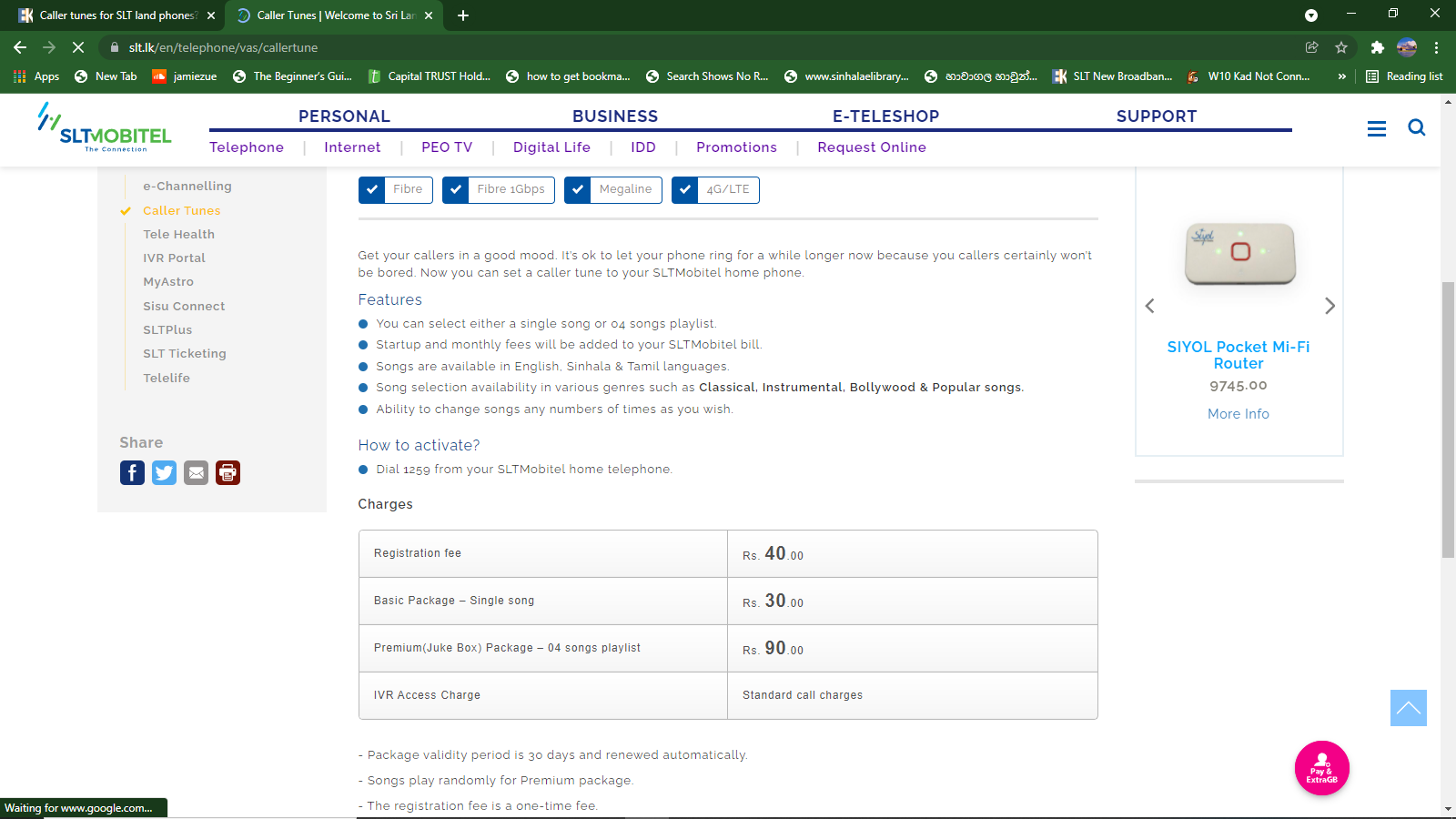This screenshot has height=819, width=1456.
Task: Share page via Twitter icon
Action: click(x=164, y=472)
